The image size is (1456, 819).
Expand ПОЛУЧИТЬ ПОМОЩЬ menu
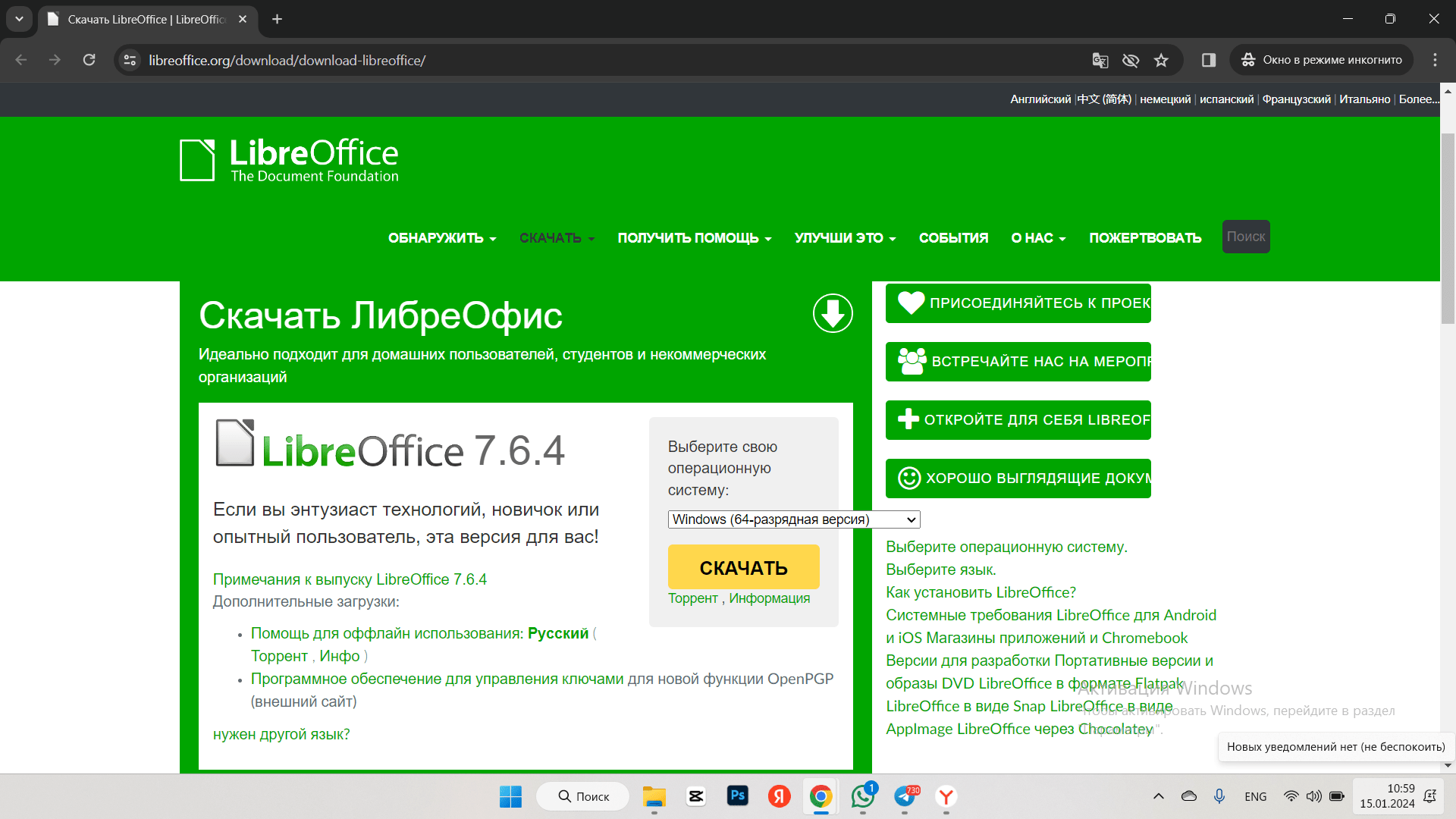coord(694,238)
